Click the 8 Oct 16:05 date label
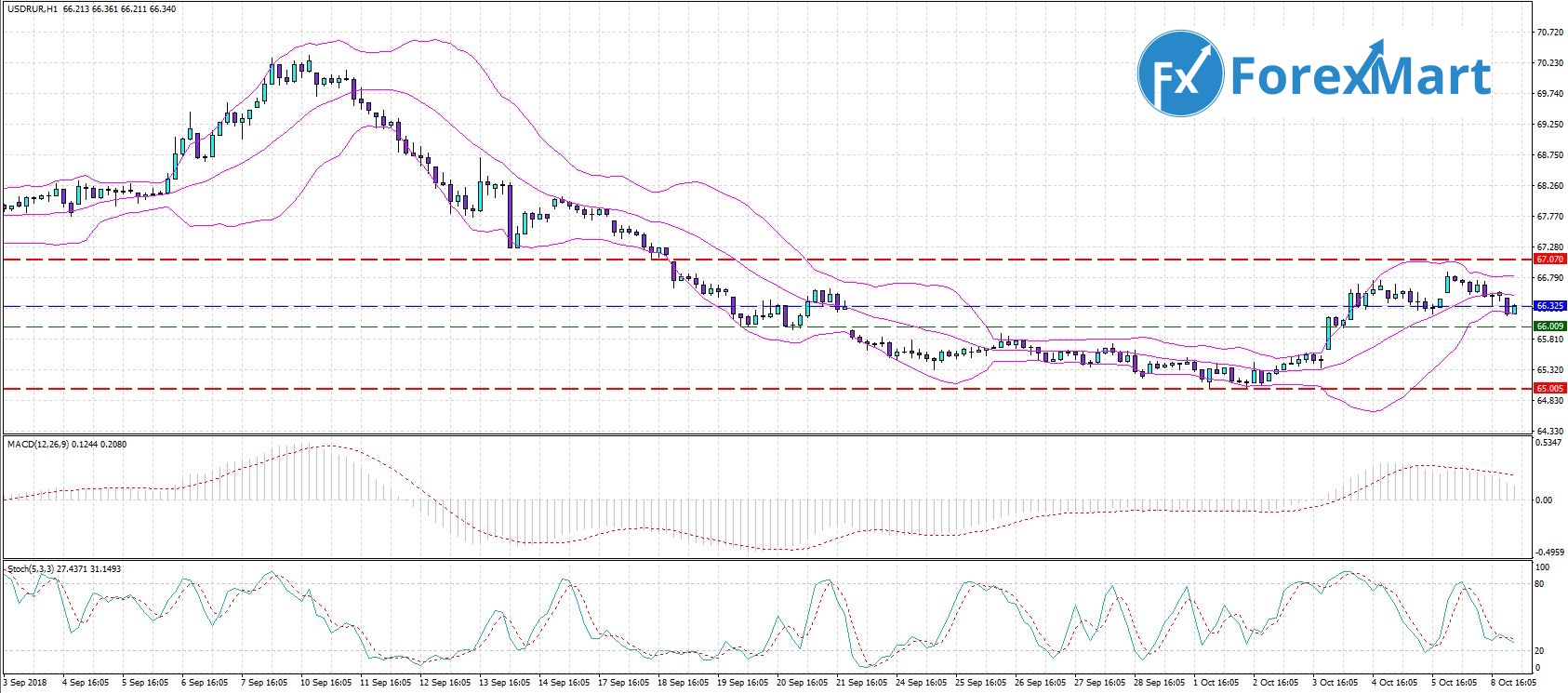 point(1511,684)
